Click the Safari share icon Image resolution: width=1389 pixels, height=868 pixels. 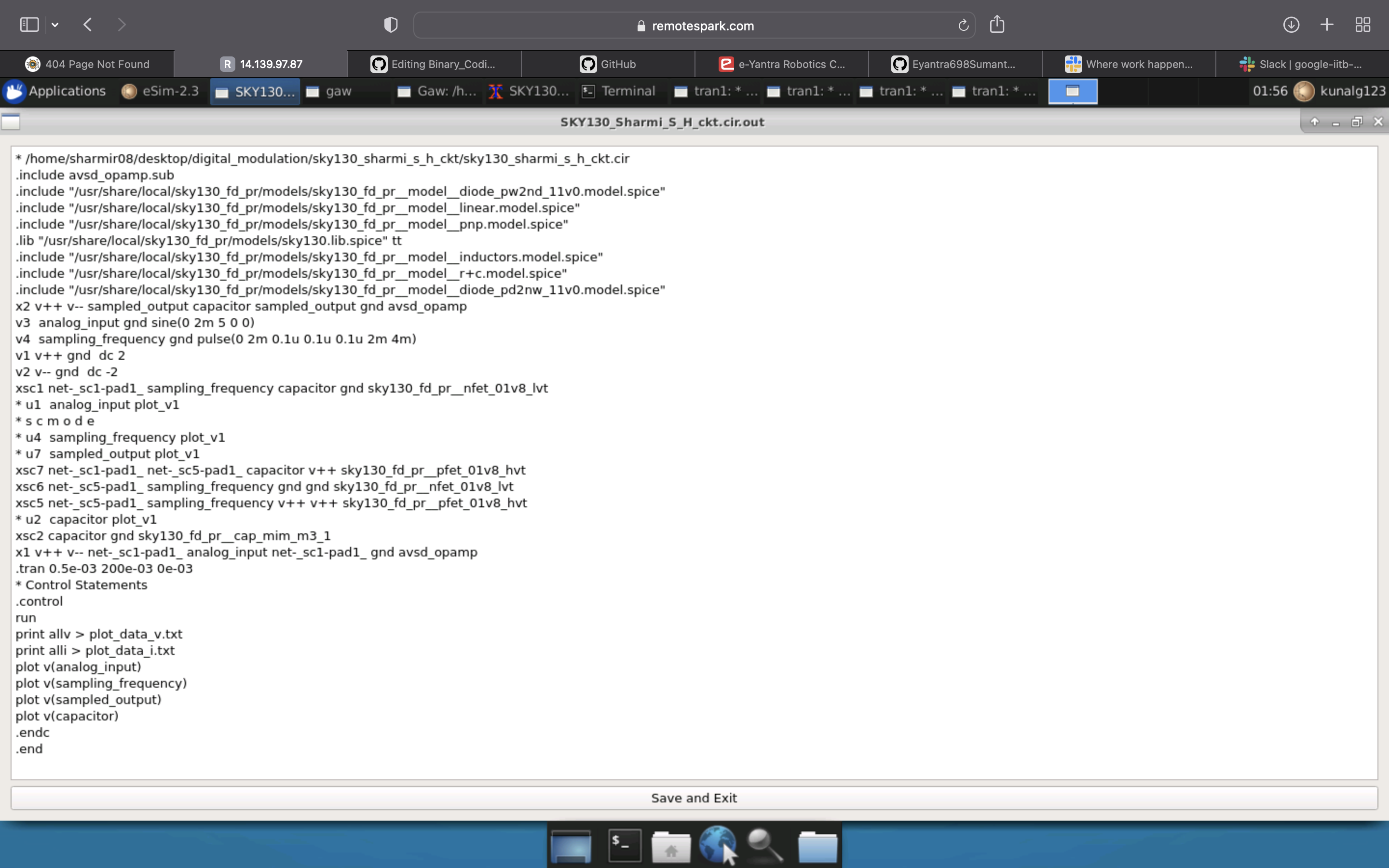pyautogui.click(x=997, y=25)
